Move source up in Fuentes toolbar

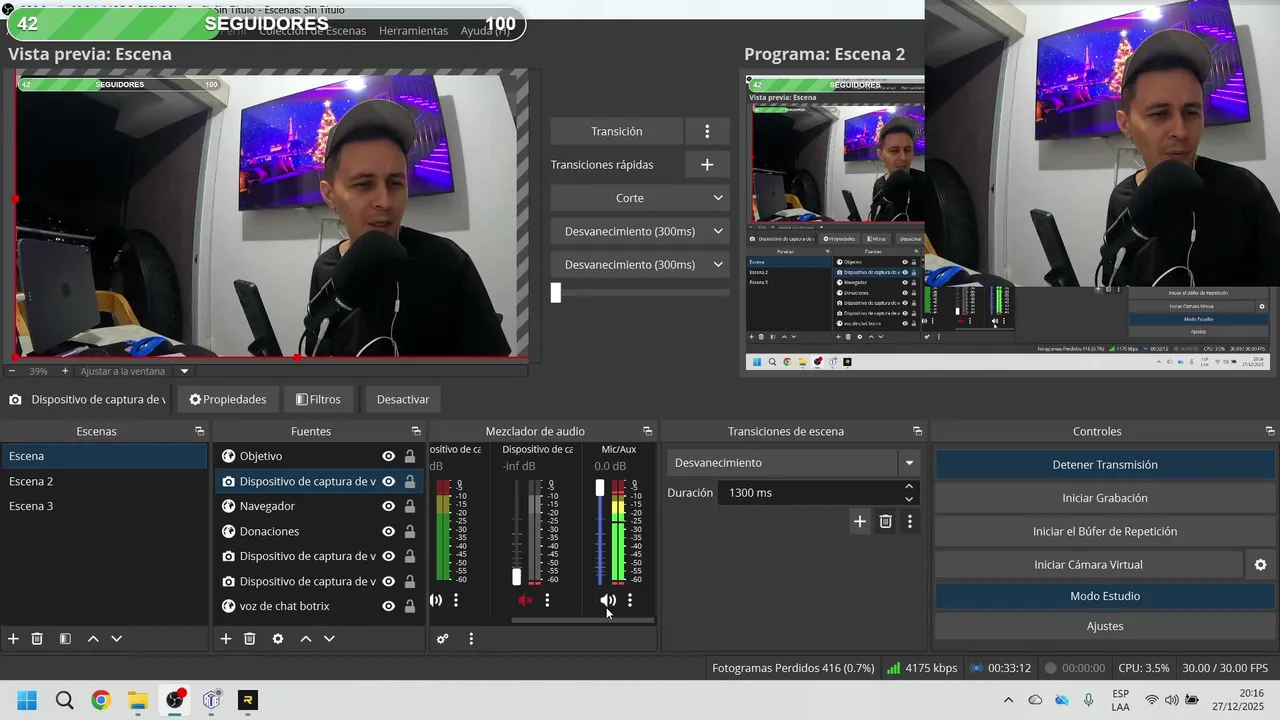tap(306, 639)
